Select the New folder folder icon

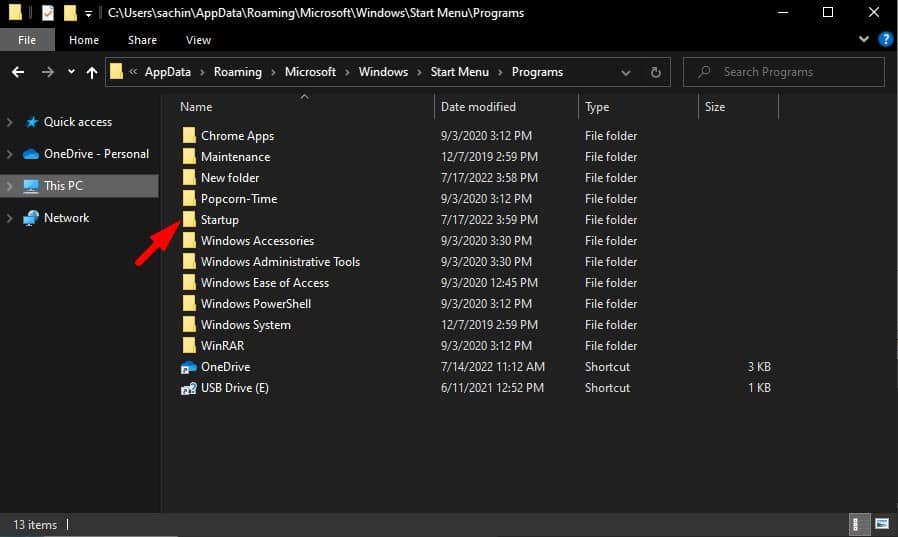click(x=189, y=177)
